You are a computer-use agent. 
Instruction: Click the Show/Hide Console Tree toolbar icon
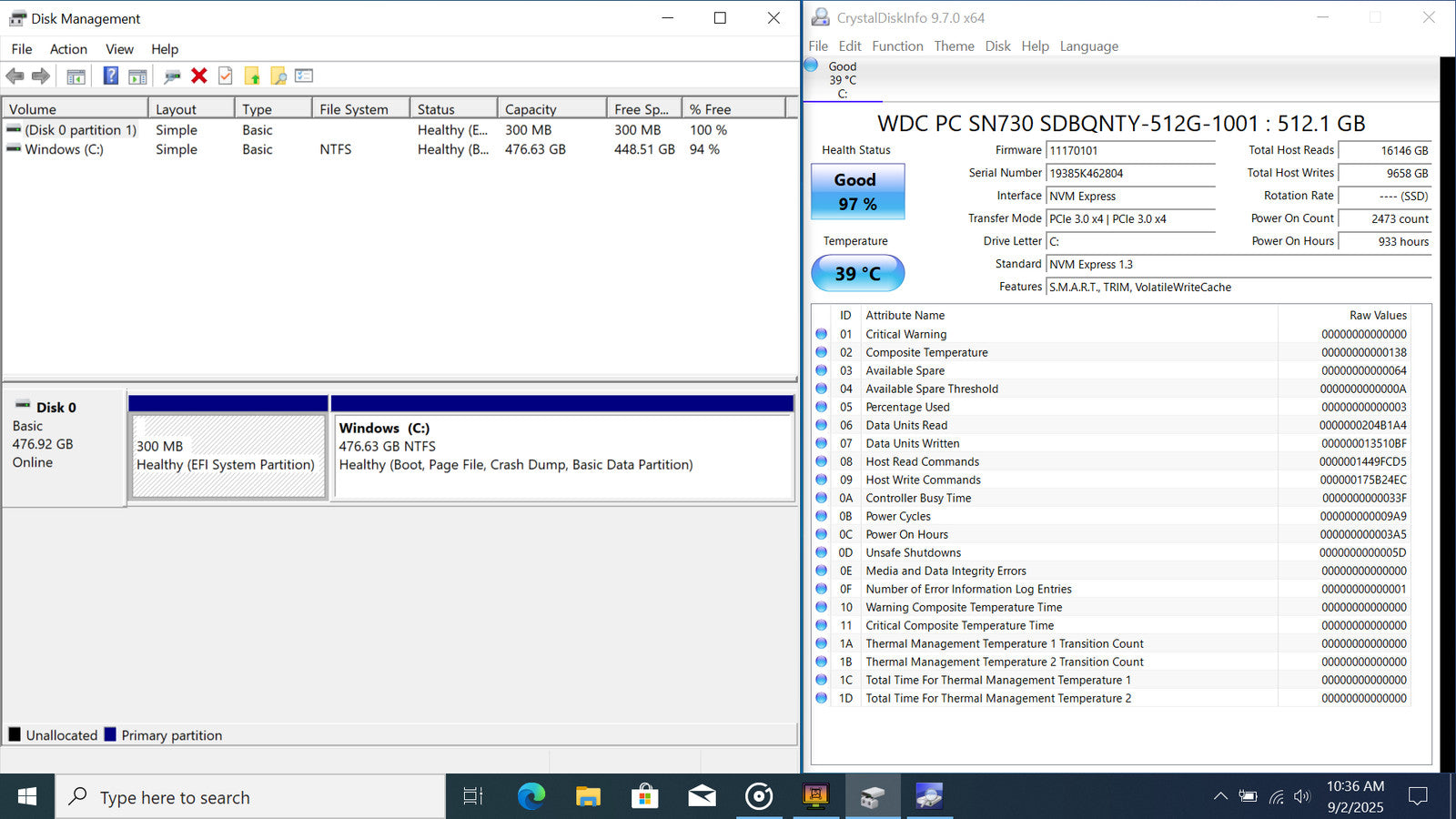76,76
